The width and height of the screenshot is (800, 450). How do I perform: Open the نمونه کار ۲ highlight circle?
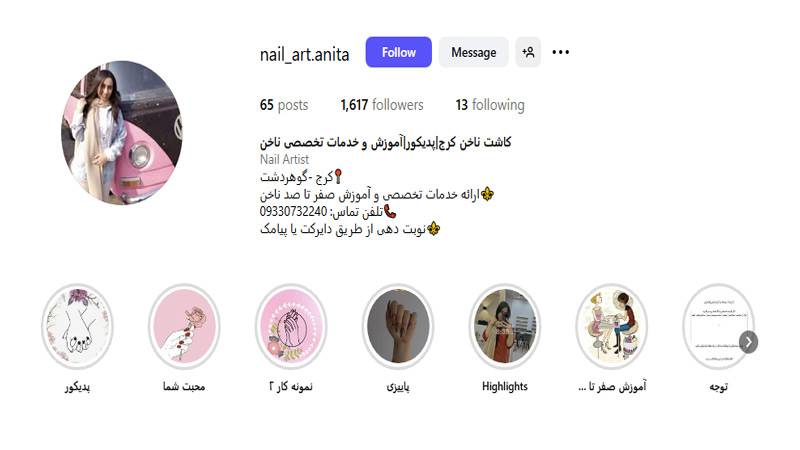click(291, 327)
